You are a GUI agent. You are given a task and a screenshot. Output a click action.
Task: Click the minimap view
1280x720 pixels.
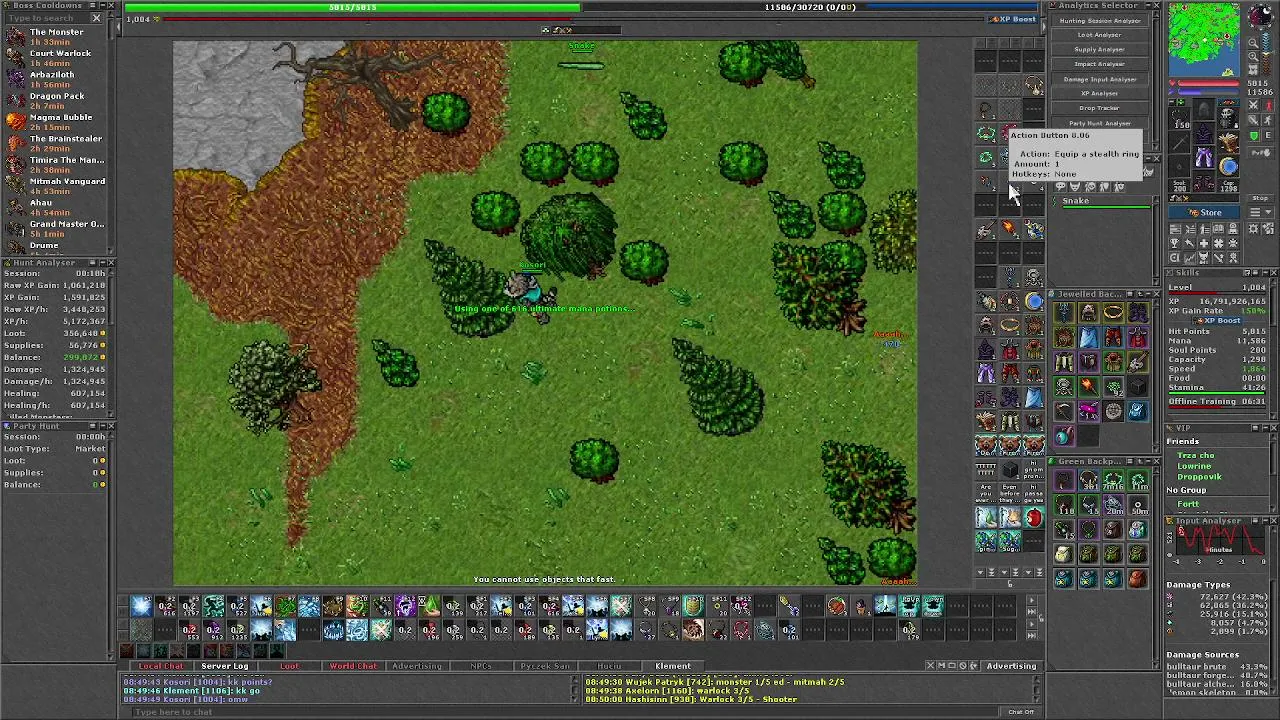tap(1204, 40)
